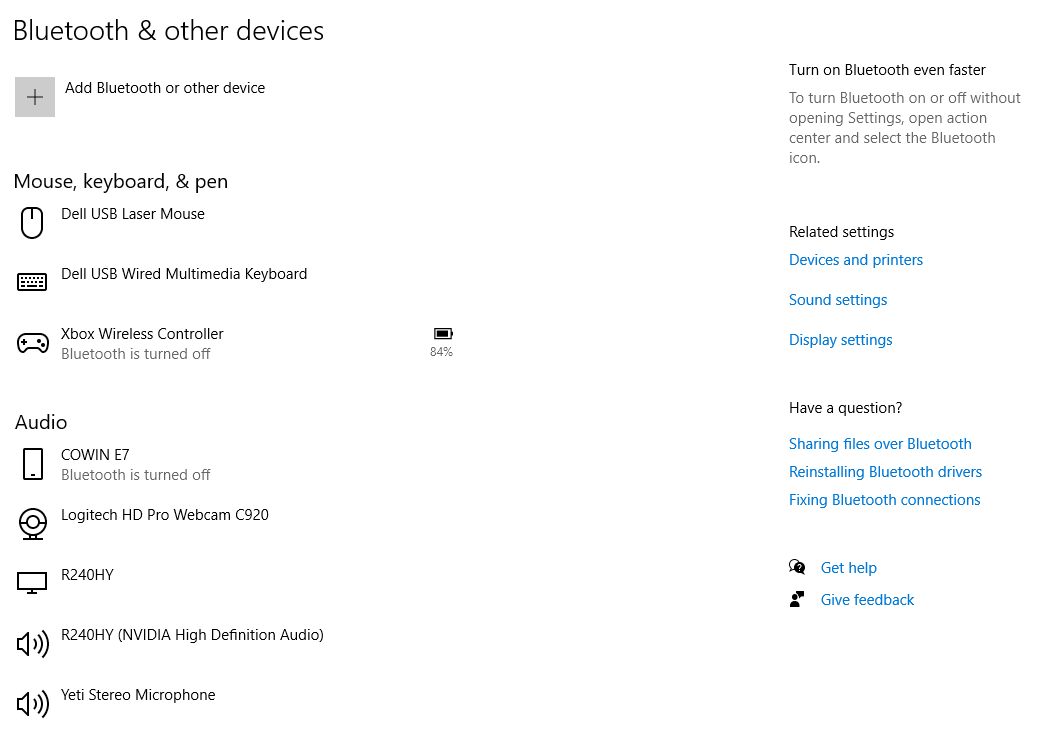Open Sound settings link
This screenshot has height=735, width=1040.
(838, 300)
